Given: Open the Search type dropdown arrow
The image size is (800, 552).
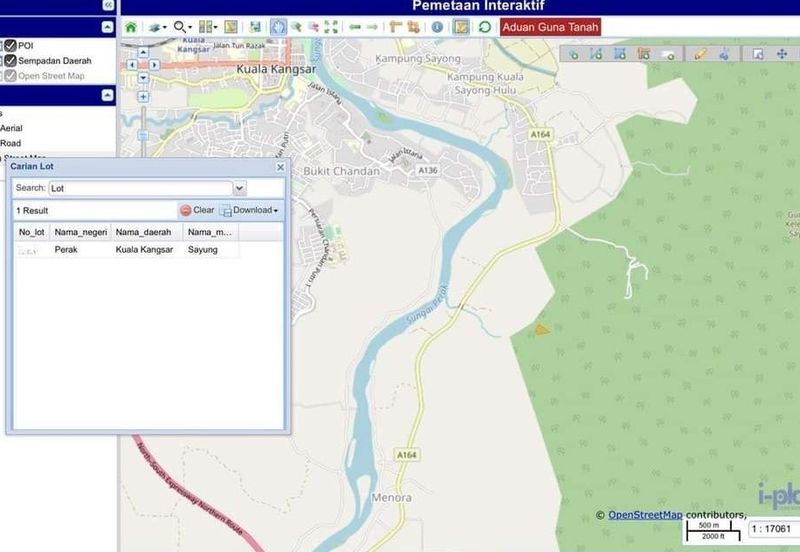Looking at the screenshot, I should tap(239, 188).
